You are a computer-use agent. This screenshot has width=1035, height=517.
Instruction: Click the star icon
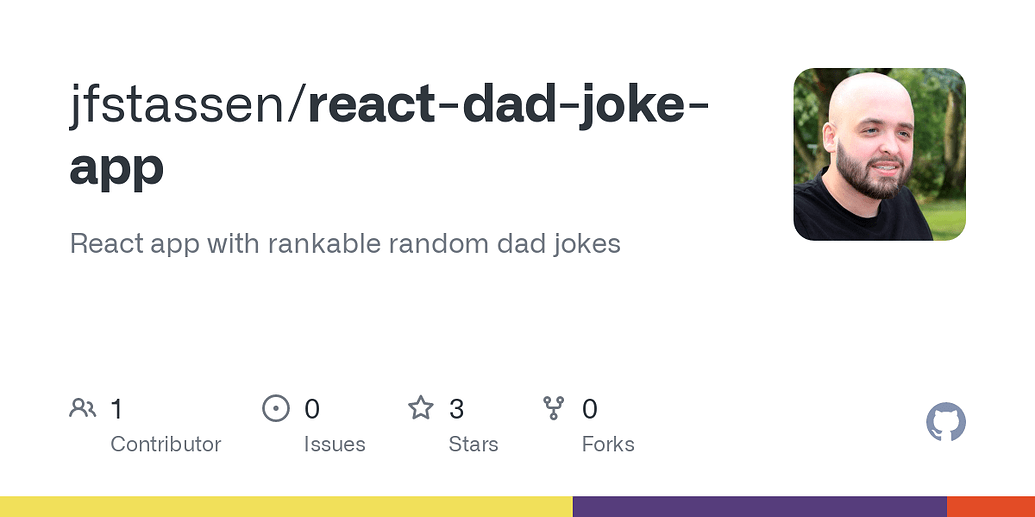(420, 408)
